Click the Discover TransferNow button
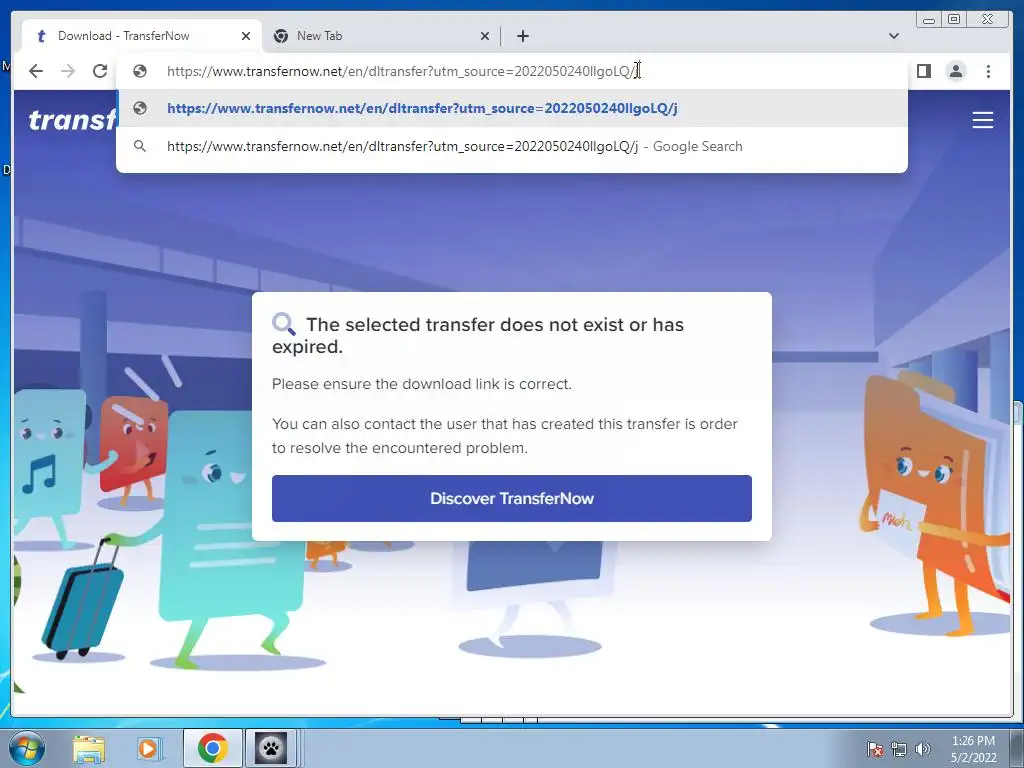This screenshot has width=1024, height=768. click(x=511, y=498)
